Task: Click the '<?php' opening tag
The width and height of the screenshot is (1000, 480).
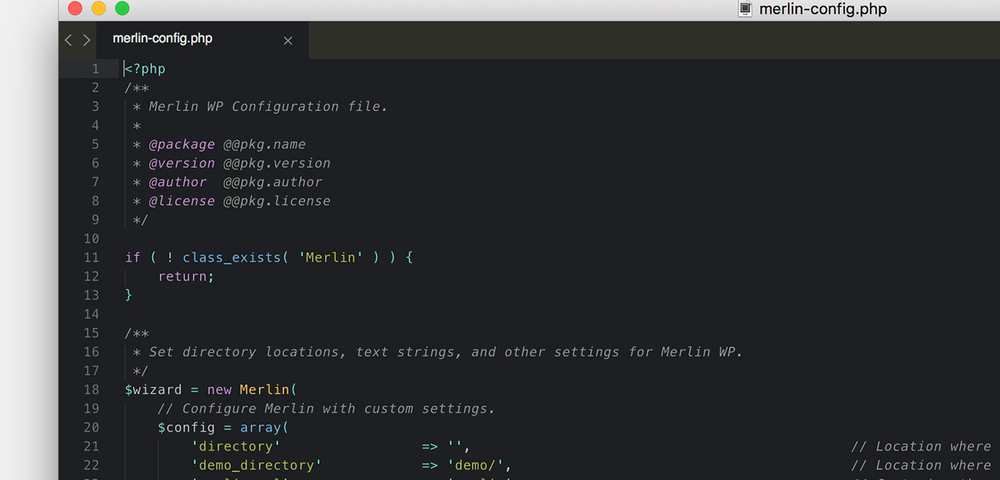Action: tap(145, 69)
